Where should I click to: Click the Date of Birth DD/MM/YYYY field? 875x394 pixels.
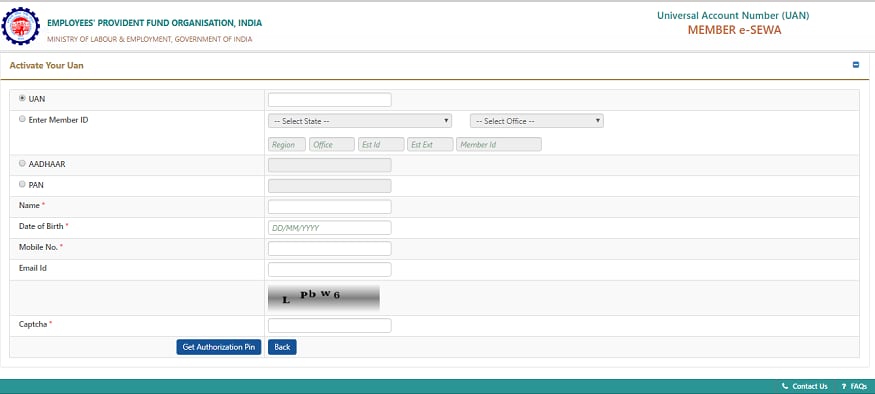tap(330, 228)
